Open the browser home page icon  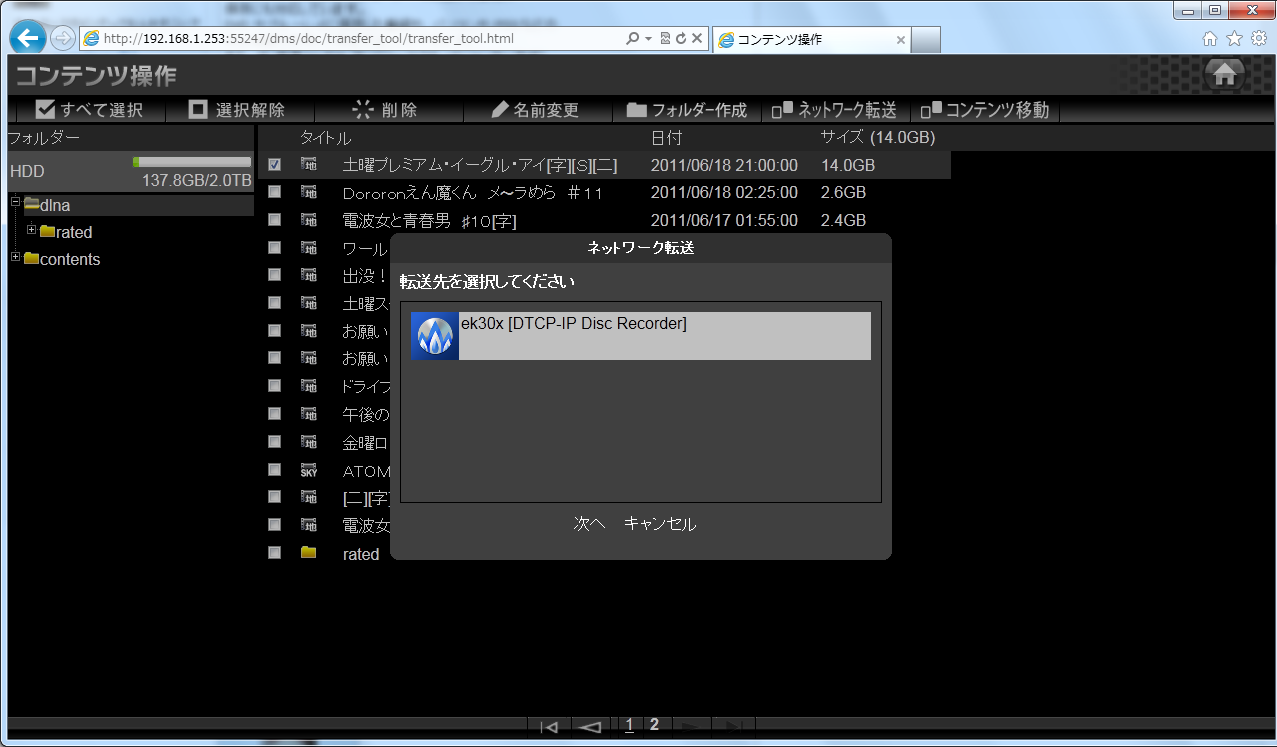(1209, 38)
